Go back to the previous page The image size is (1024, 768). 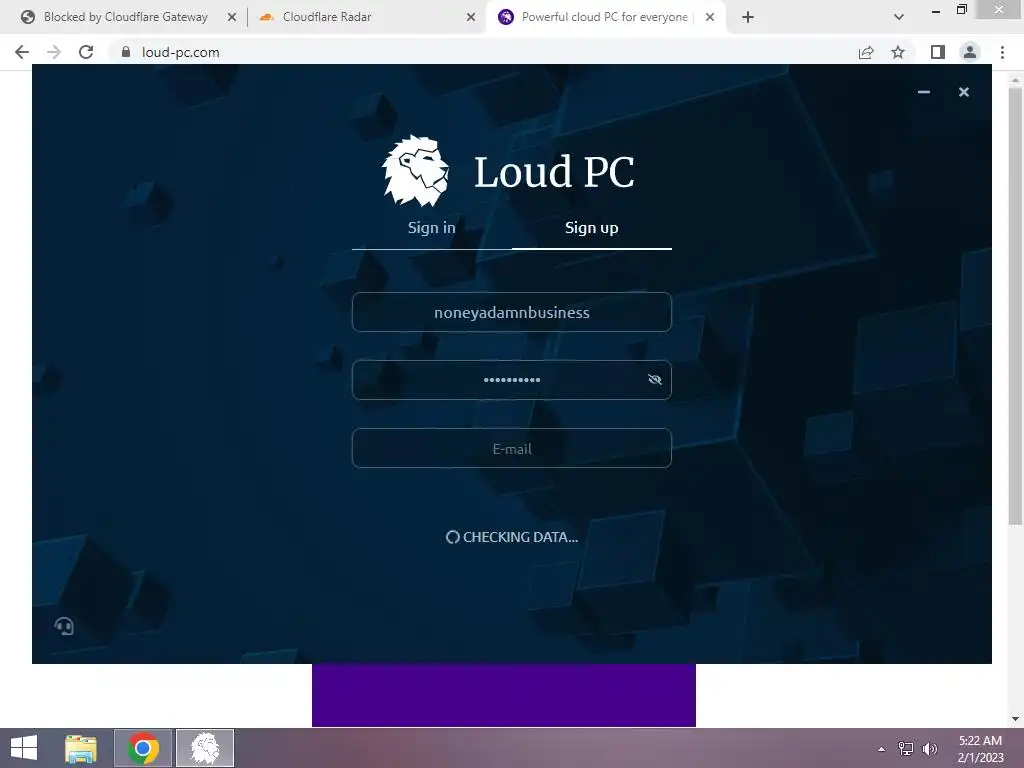[22, 52]
